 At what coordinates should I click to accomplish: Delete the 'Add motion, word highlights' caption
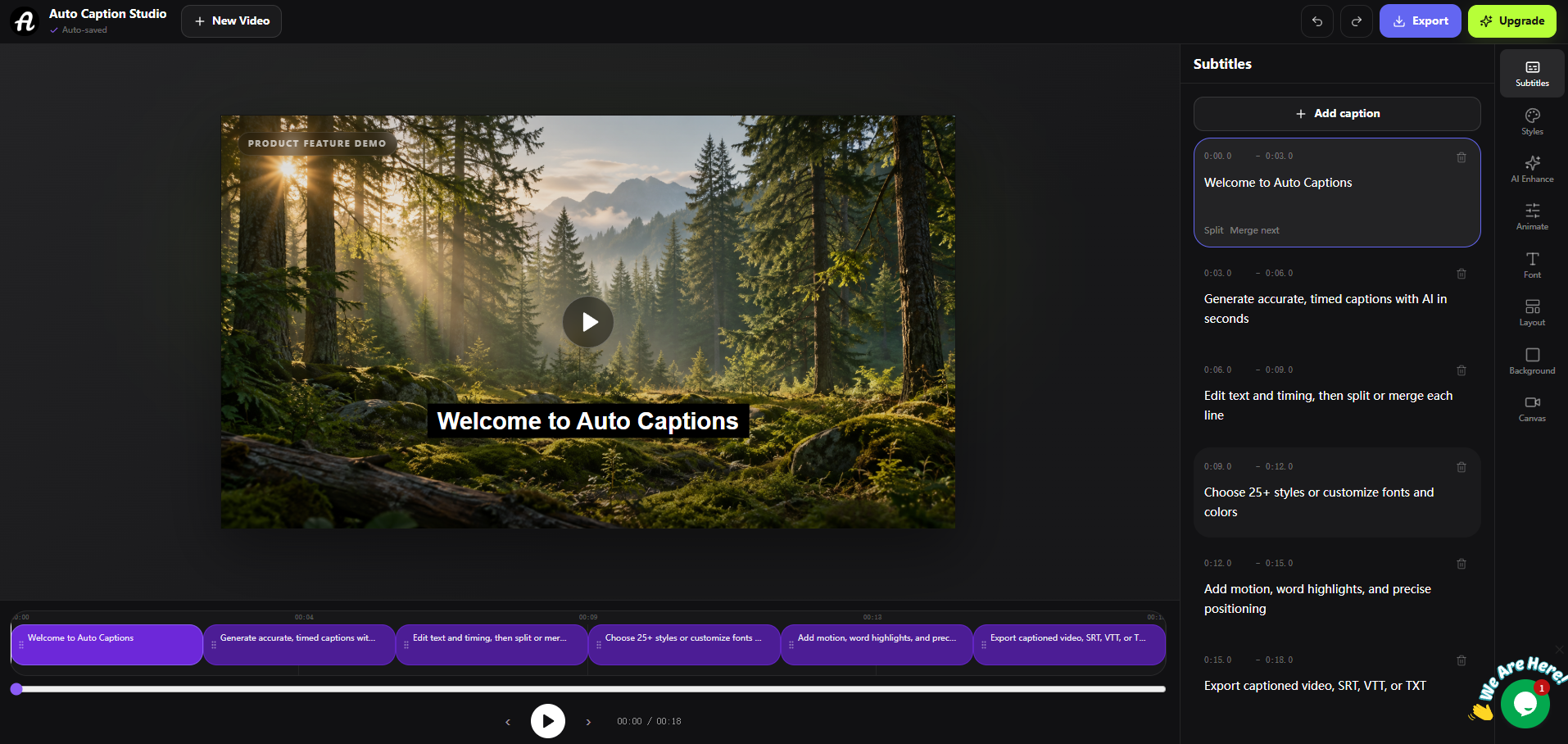1462,564
